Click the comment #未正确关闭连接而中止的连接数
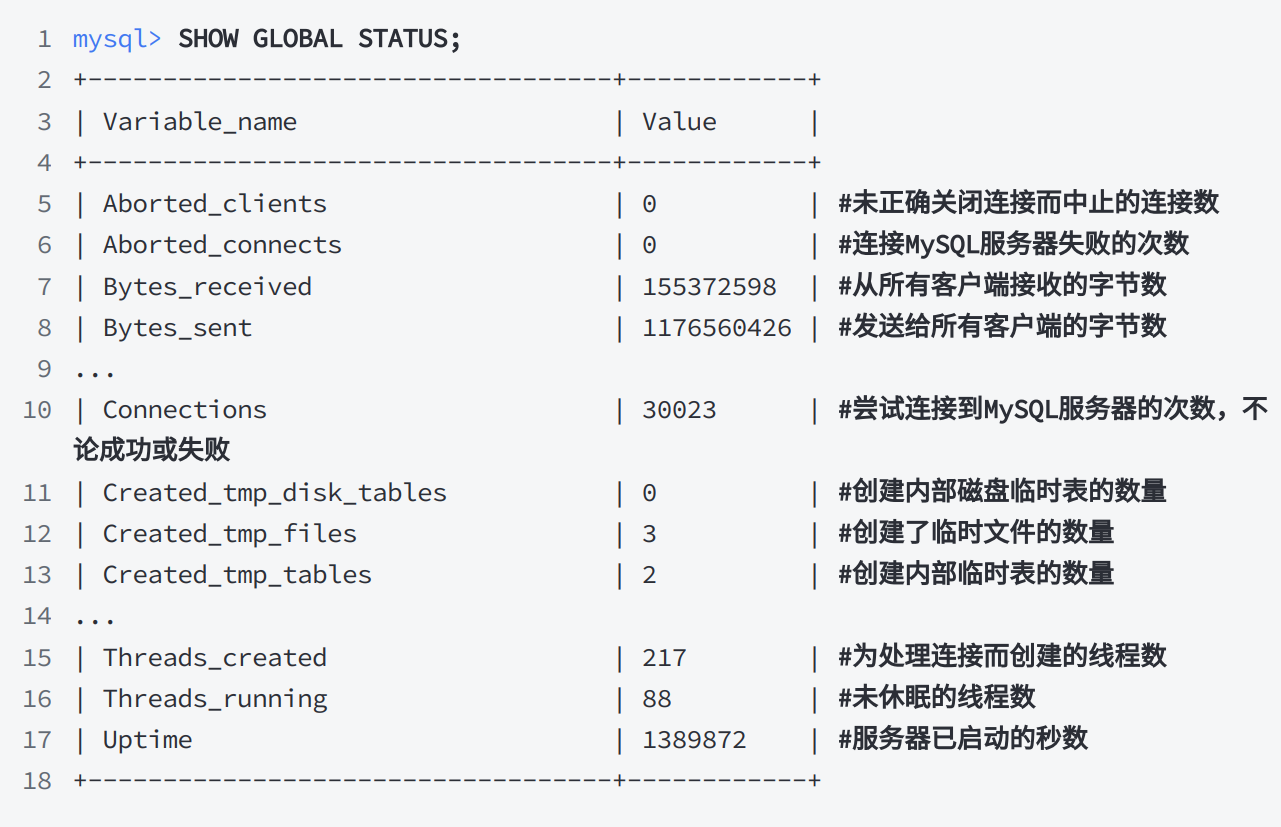This screenshot has width=1281, height=827. coord(1029,203)
